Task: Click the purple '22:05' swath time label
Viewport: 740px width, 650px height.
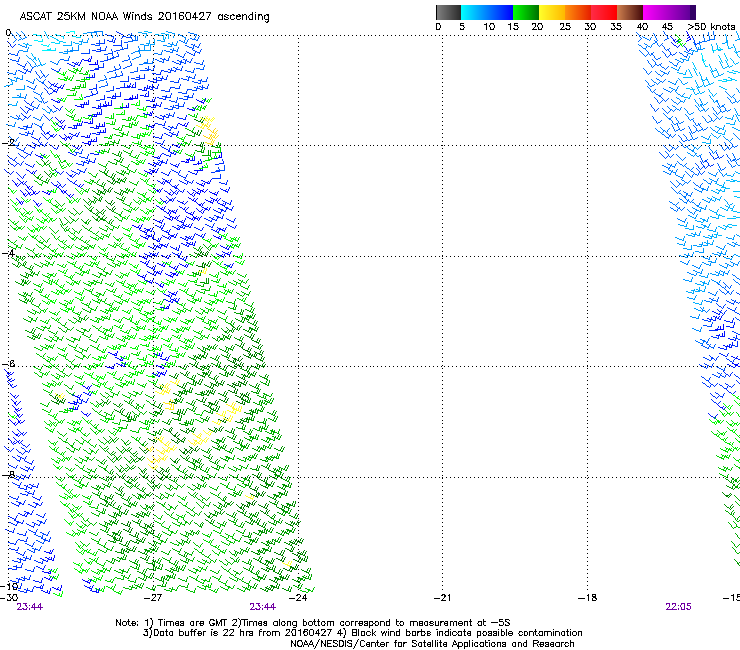Action: click(x=678, y=607)
